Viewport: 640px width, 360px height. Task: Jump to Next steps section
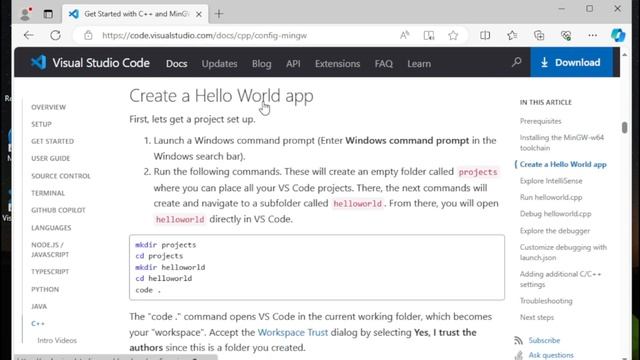tap(537, 317)
